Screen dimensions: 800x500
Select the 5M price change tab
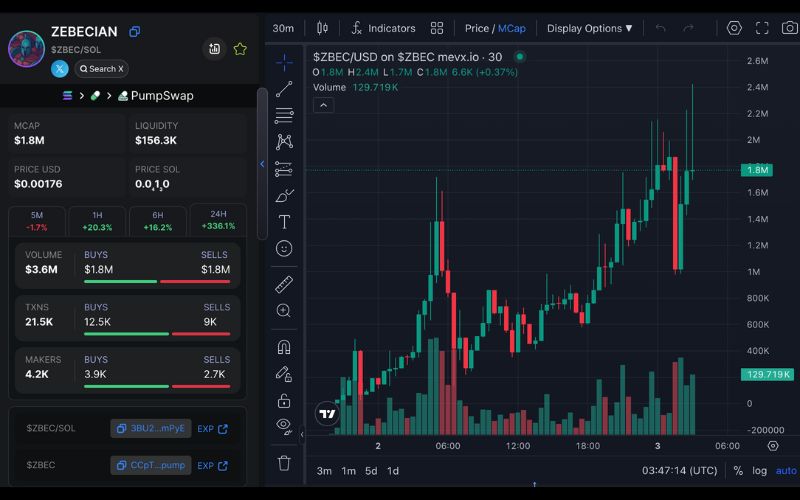(37, 221)
